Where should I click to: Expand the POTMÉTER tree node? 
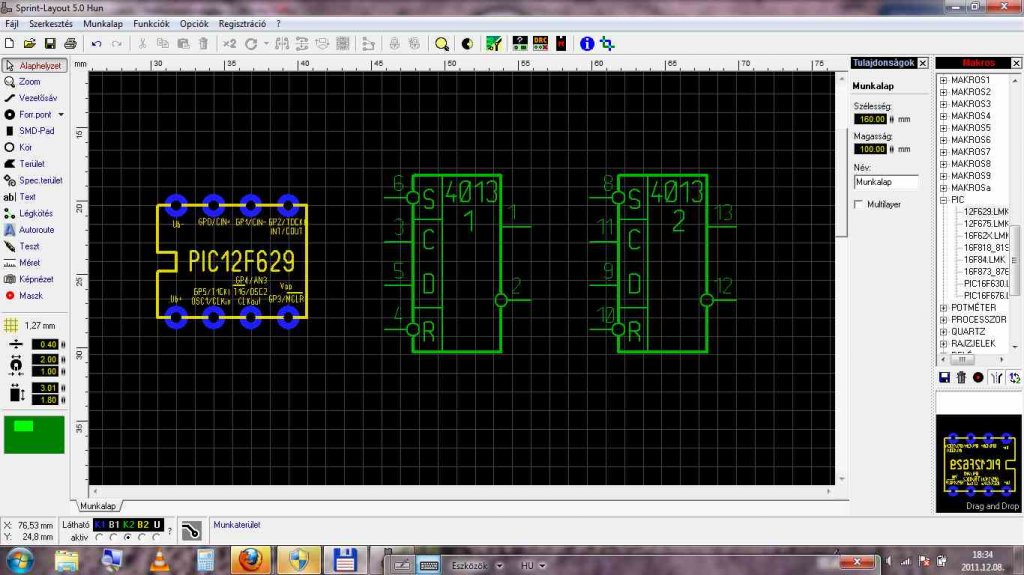pos(943,308)
